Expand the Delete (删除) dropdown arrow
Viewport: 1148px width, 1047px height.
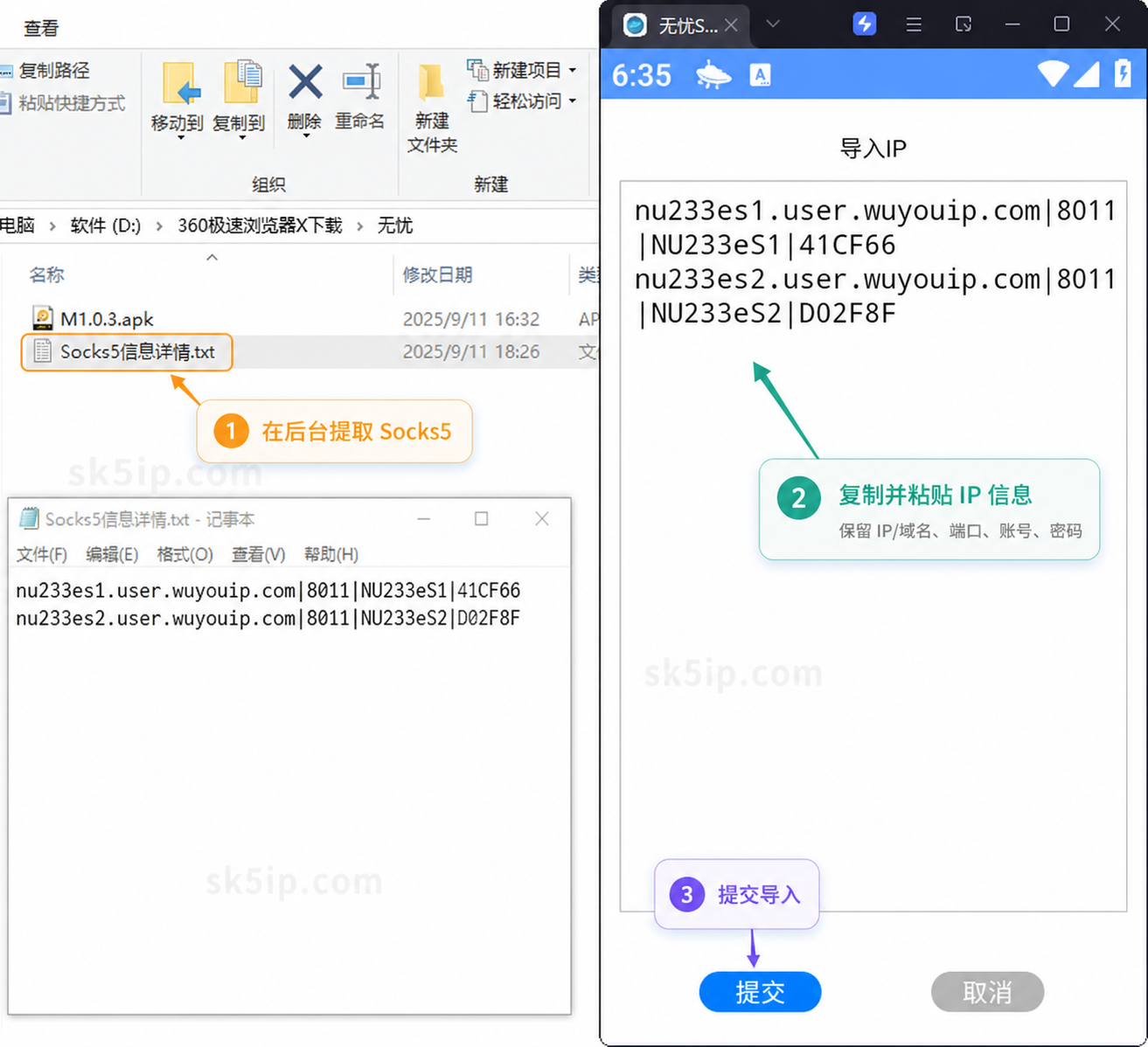click(305, 136)
